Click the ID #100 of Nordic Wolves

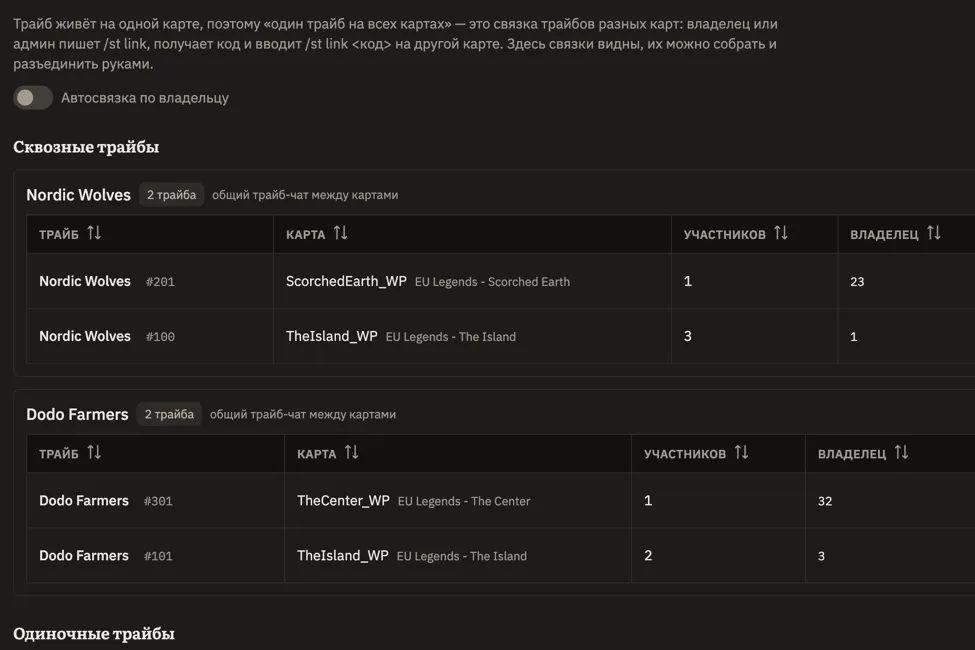[x=160, y=337]
